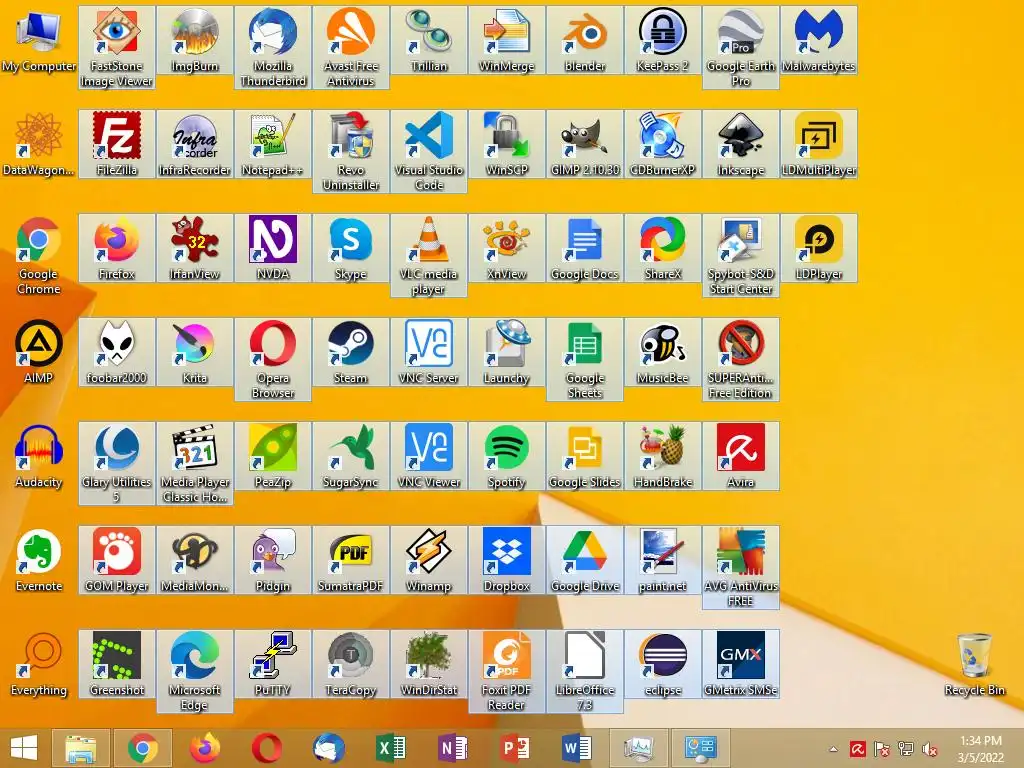Select the WinSCP desktop shortcut
Image resolution: width=1024 pixels, height=768 pixels.
(x=507, y=144)
